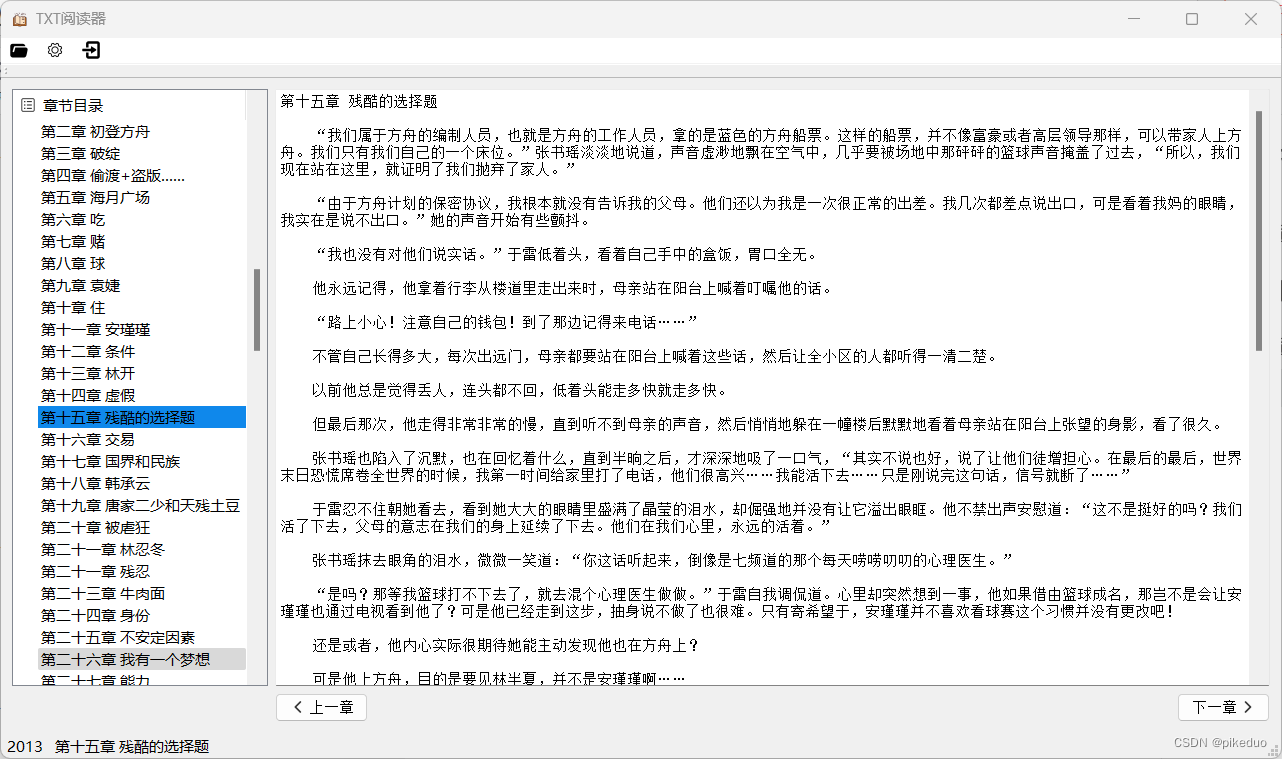Go to the next chapter with 下一章

(1223, 707)
